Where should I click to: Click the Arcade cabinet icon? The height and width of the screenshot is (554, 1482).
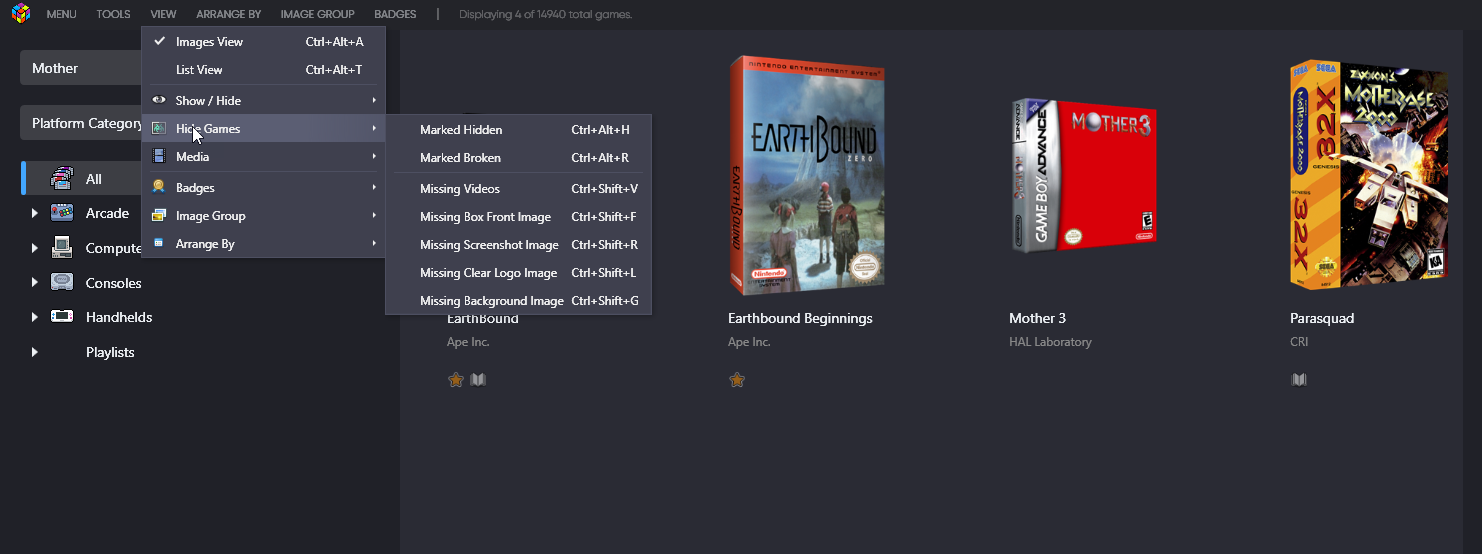[62, 212]
